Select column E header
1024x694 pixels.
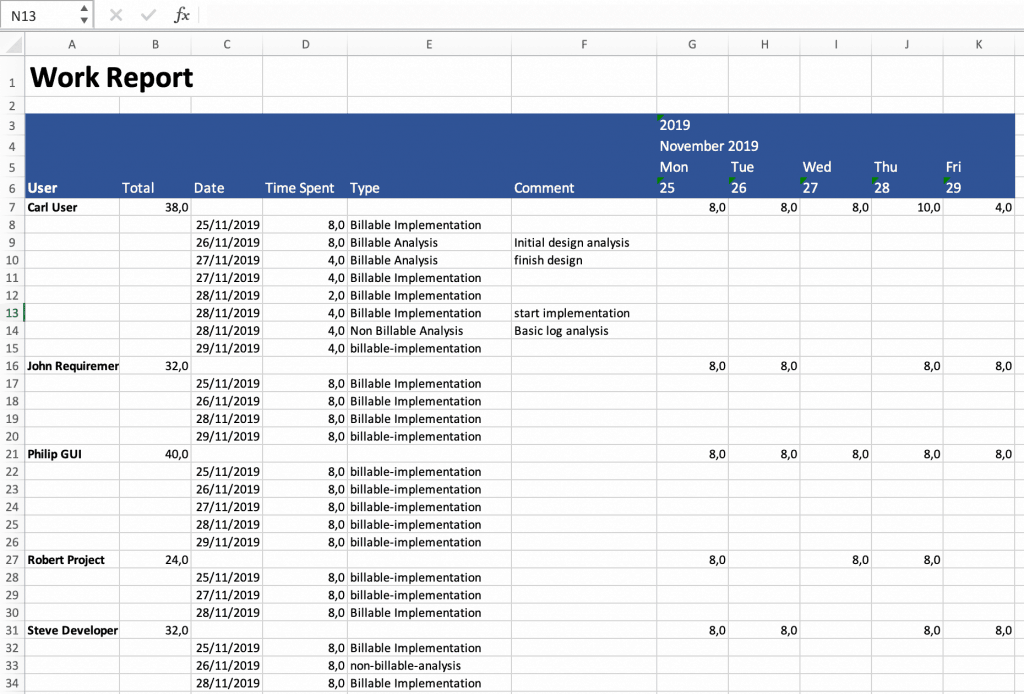click(x=429, y=44)
